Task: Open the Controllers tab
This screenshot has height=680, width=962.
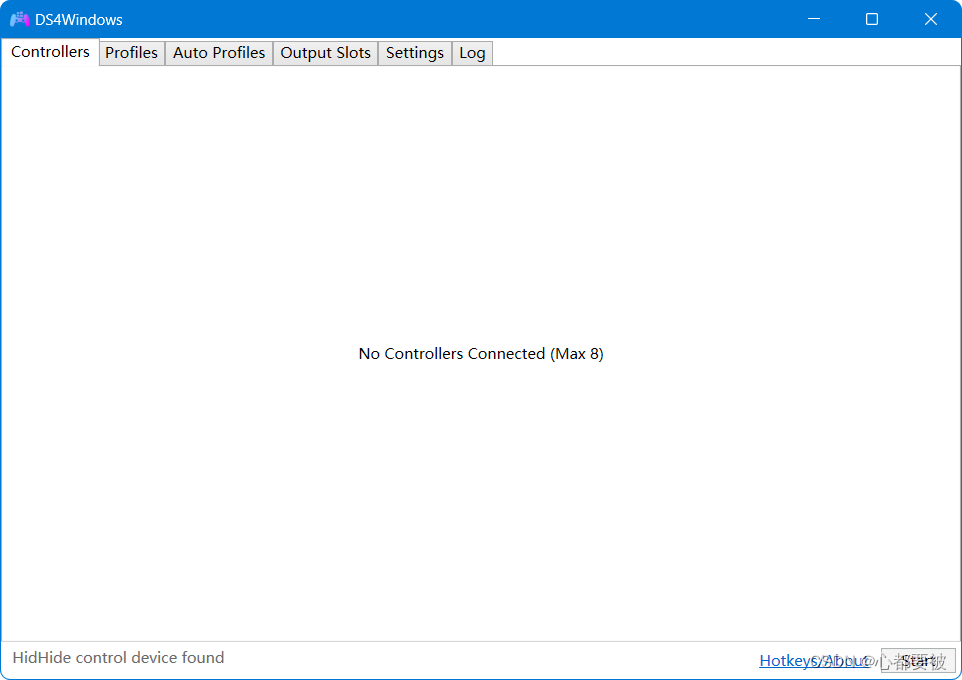Action: (x=50, y=52)
